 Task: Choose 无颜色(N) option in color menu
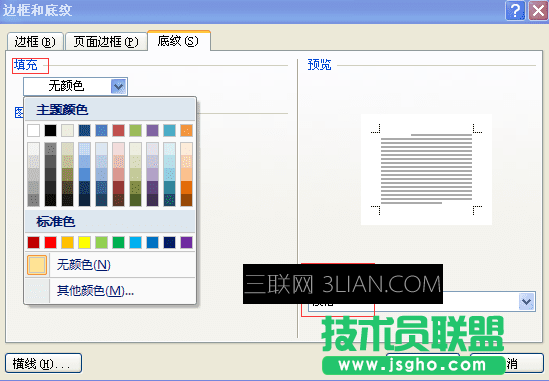[x=111, y=264]
